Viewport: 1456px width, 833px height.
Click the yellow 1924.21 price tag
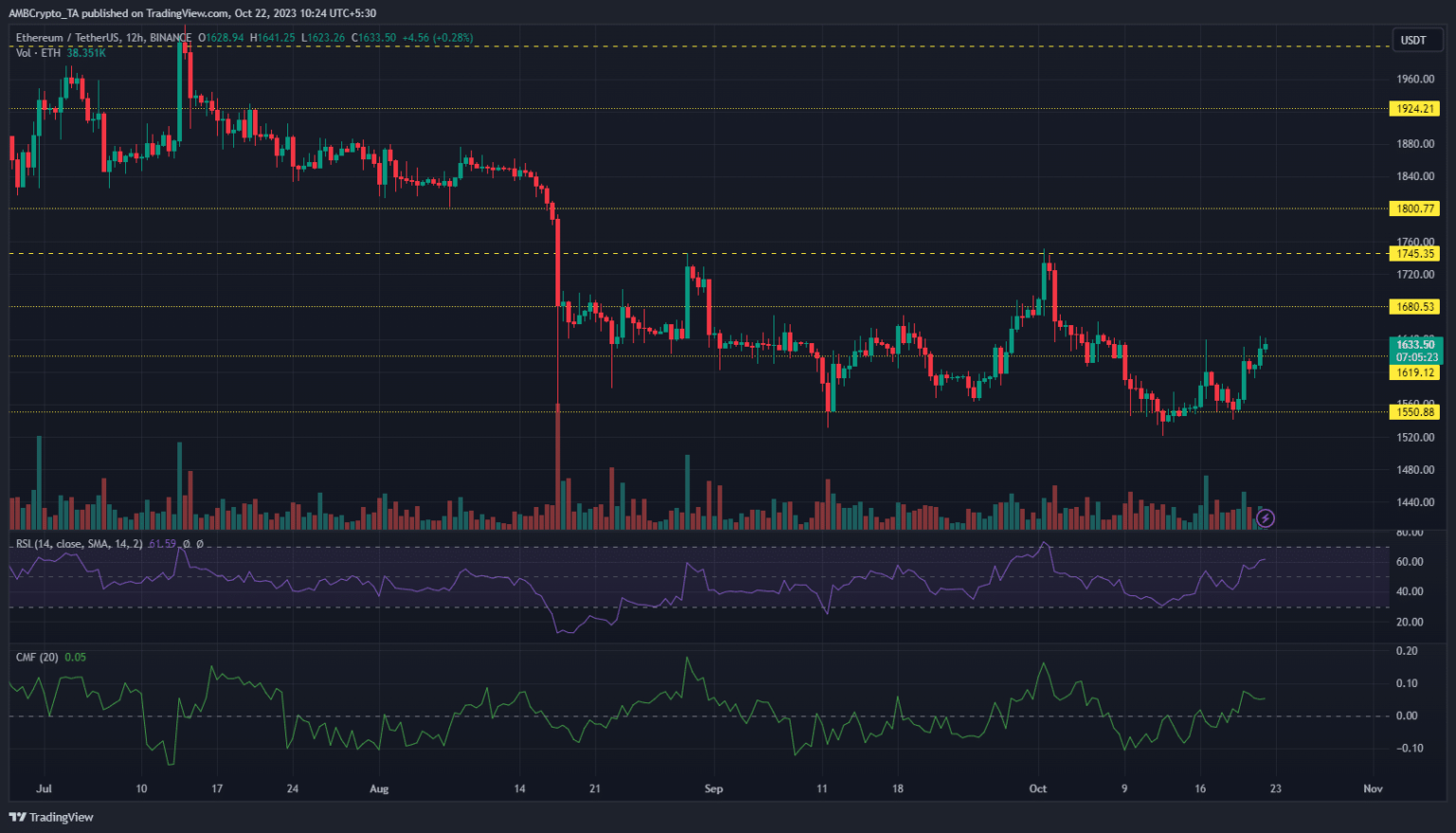[x=1415, y=109]
